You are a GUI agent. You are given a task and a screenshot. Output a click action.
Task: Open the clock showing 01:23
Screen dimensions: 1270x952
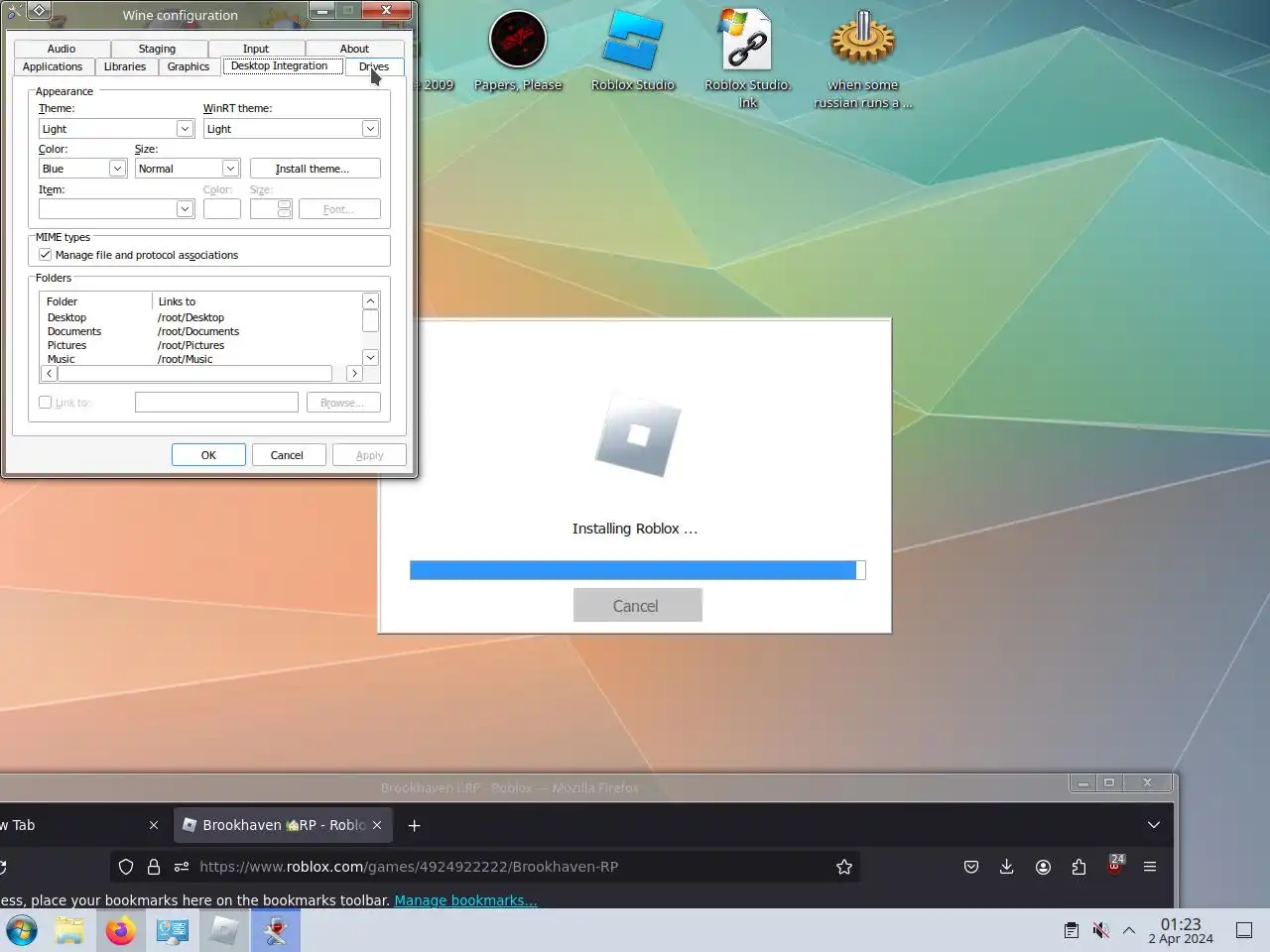tap(1181, 930)
